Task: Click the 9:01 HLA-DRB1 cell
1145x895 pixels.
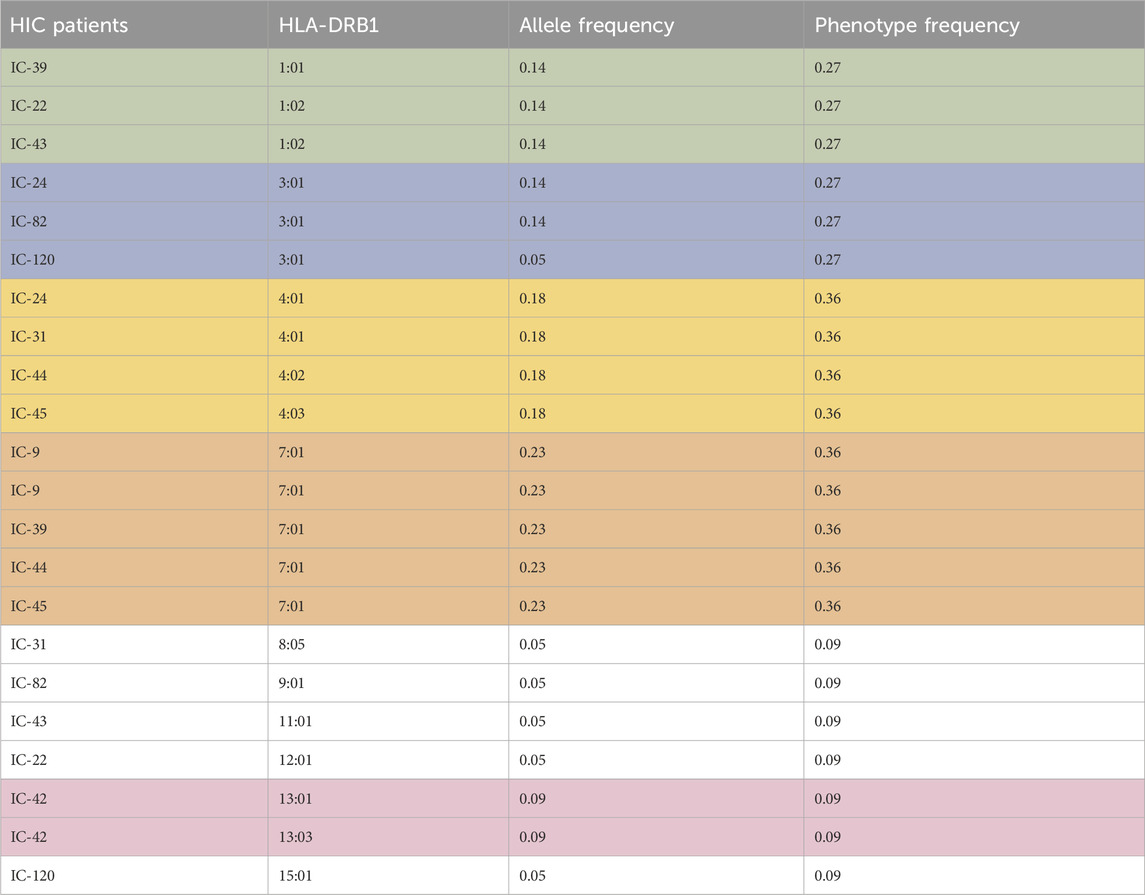Action: pos(294,683)
